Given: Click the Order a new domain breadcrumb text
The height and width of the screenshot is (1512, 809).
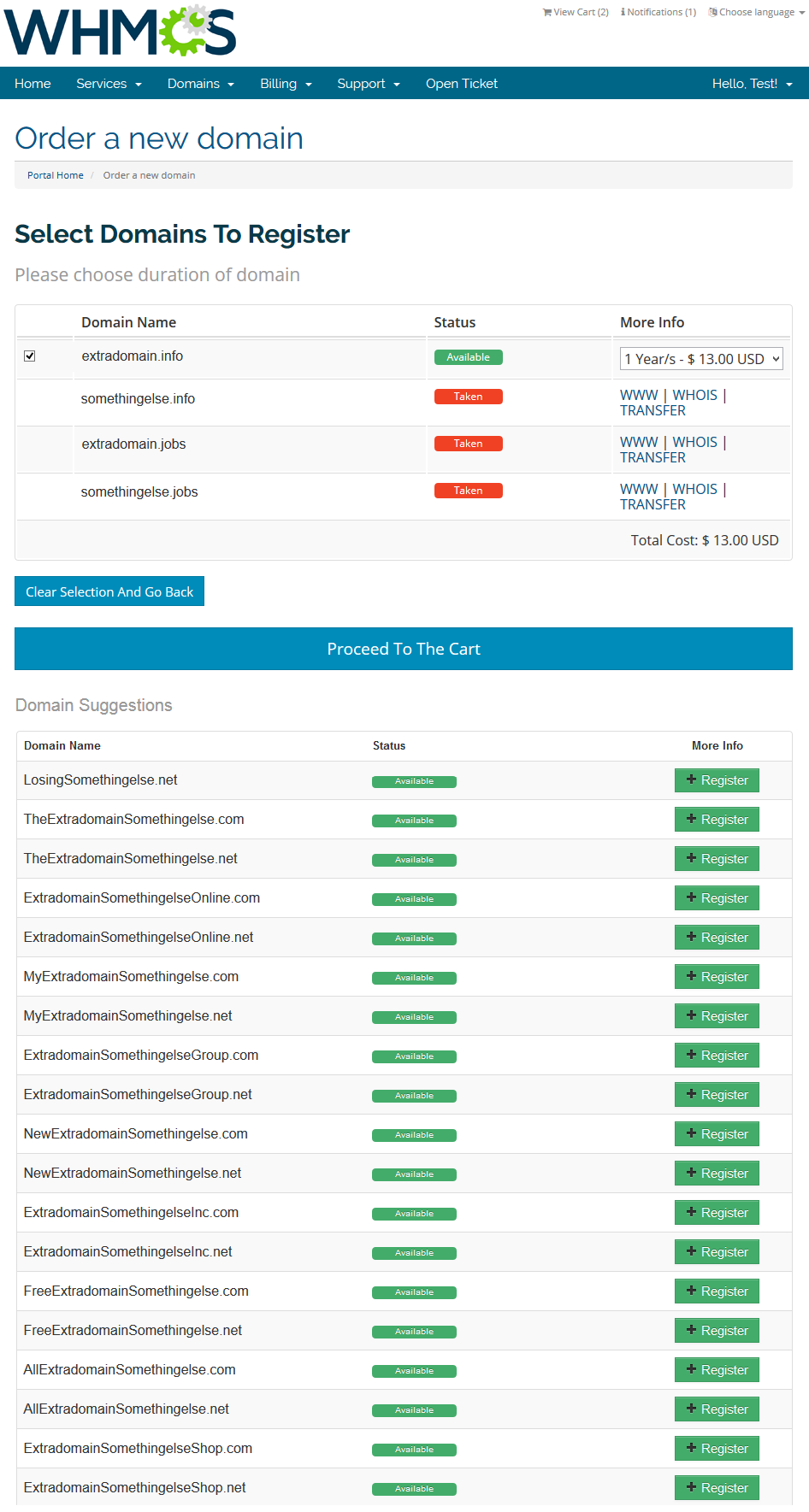Looking at the screenshot, I should (149, 175).
